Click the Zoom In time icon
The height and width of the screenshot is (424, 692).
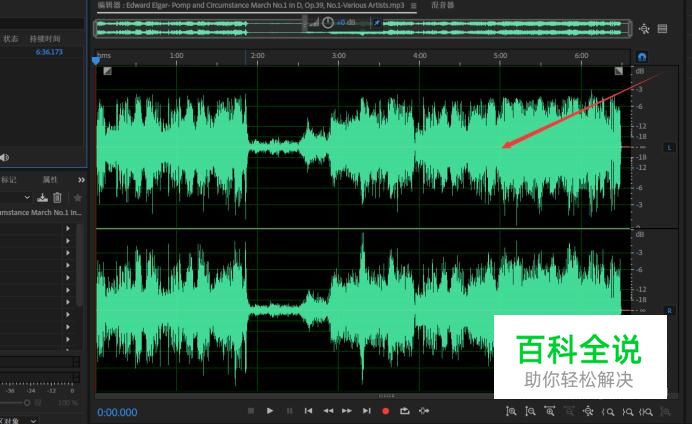(x=549, y=412)
